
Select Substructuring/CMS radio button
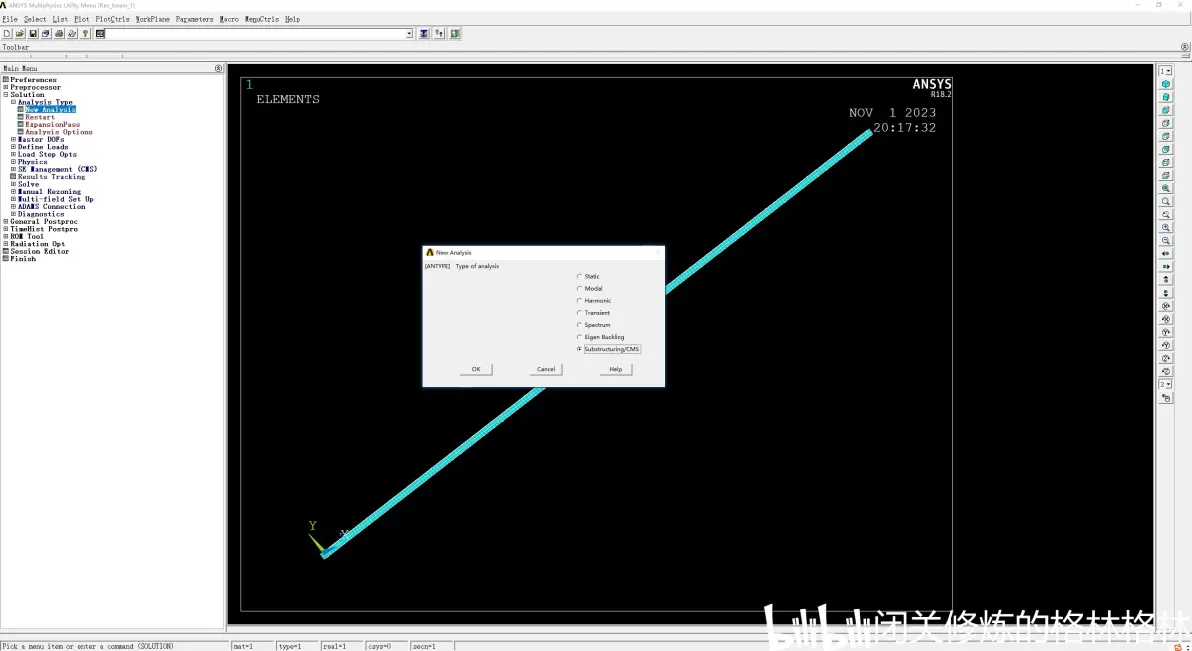coord(579,349)
